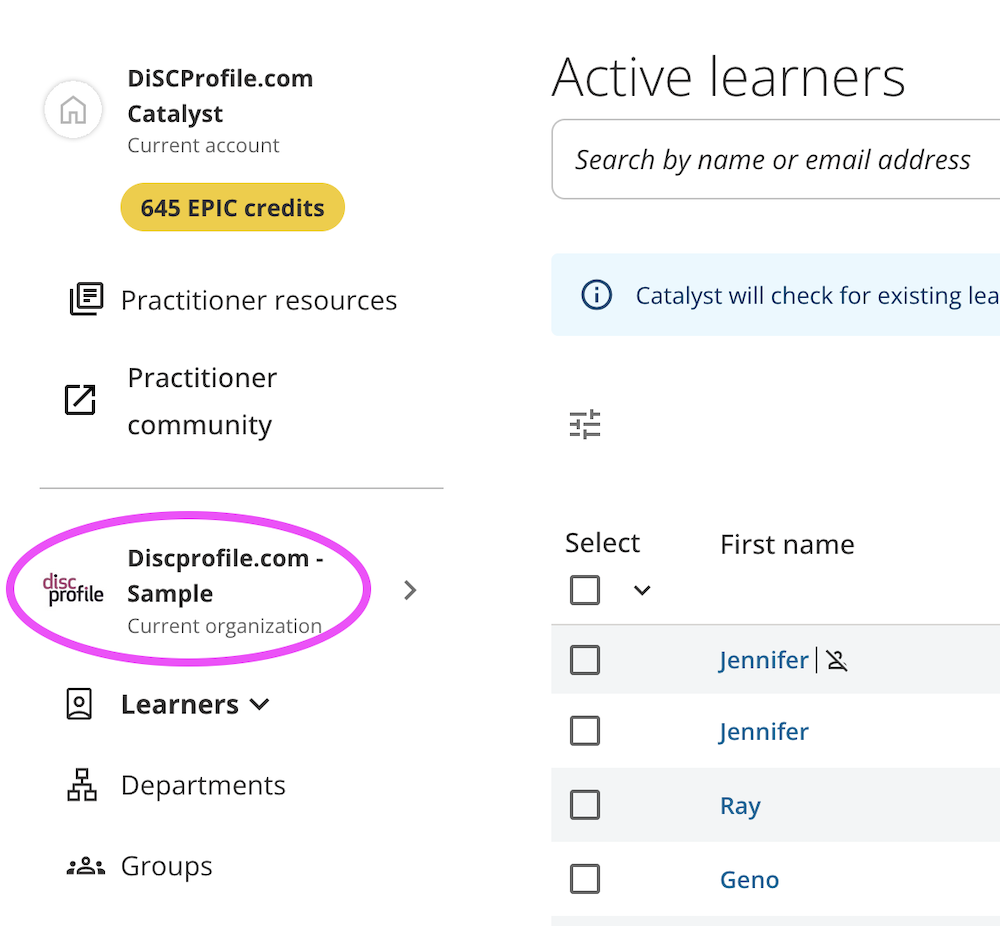This screenshot has height=926, width=1000.
Task: Click the Departments hierarchy icon
Action: pos(82,784)
